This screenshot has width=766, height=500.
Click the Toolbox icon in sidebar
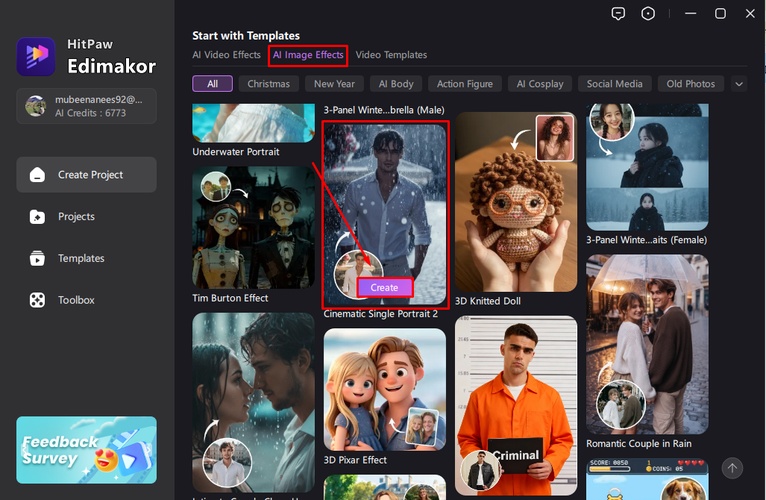coord(37,300)
